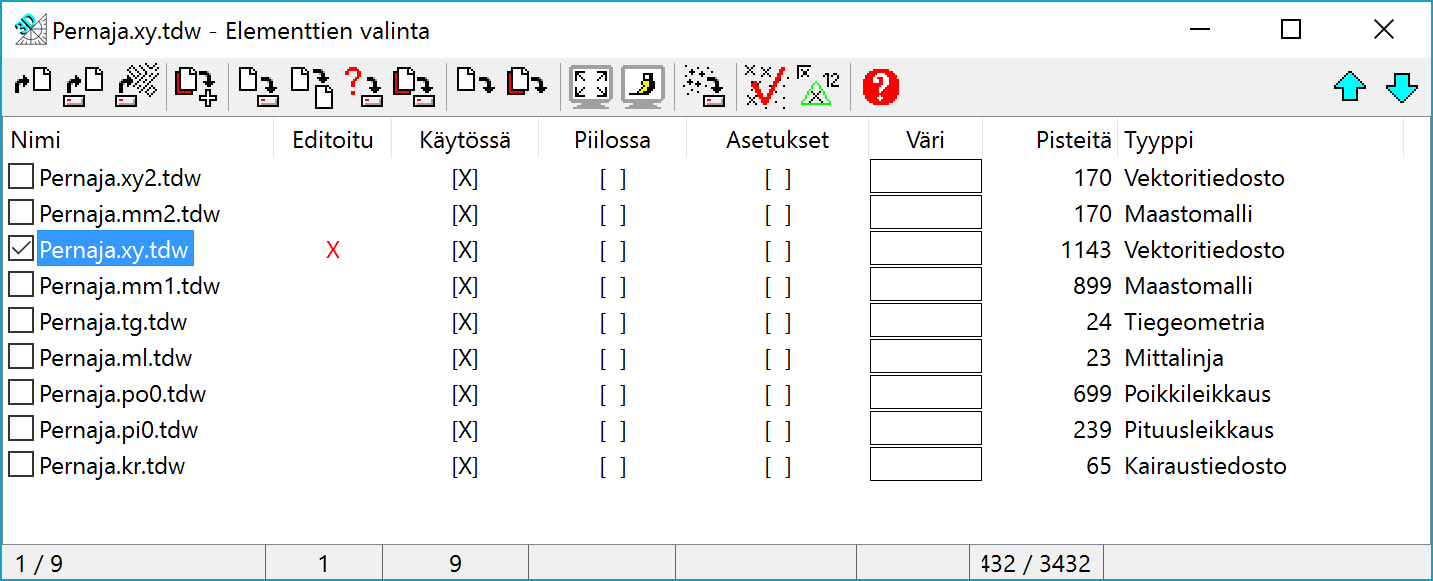
Task: Sort by the Nimi column header
Action: [x=36, y=140]
